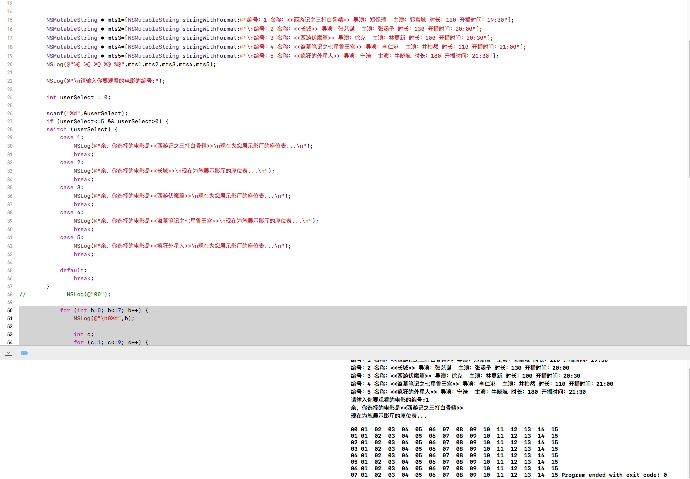Screen dimensions: 690x479
Task: Click the mts1 NSMutableString declaration line
Action: click(280, 20)
